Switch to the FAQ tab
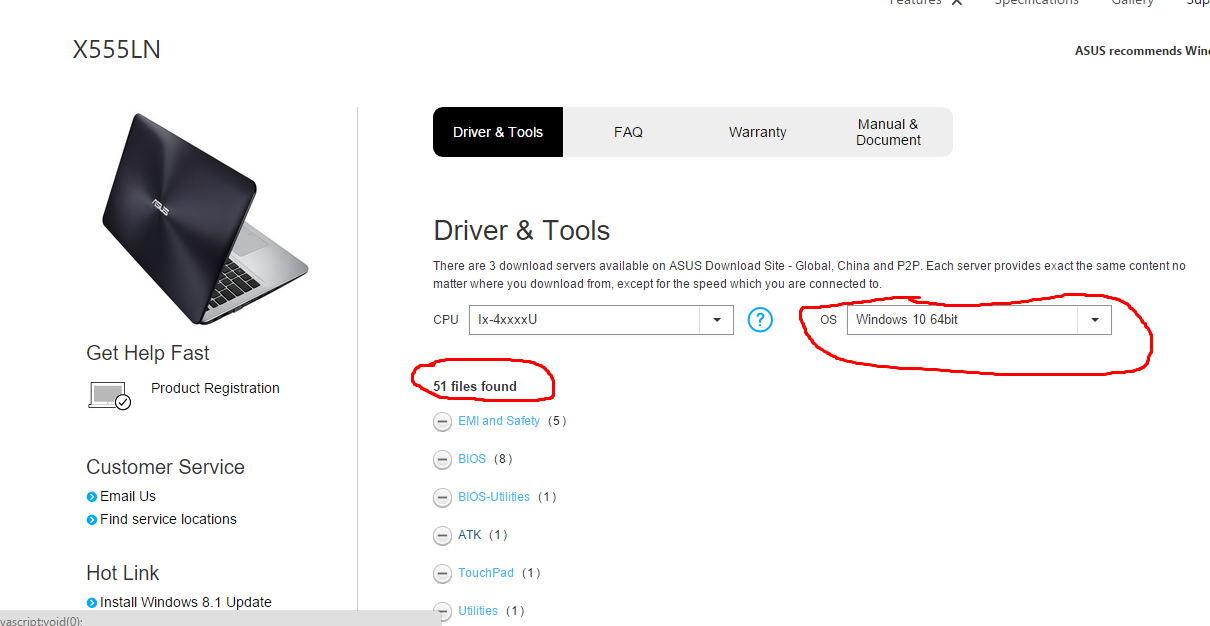1210x626 pixels. pos(628,132)
